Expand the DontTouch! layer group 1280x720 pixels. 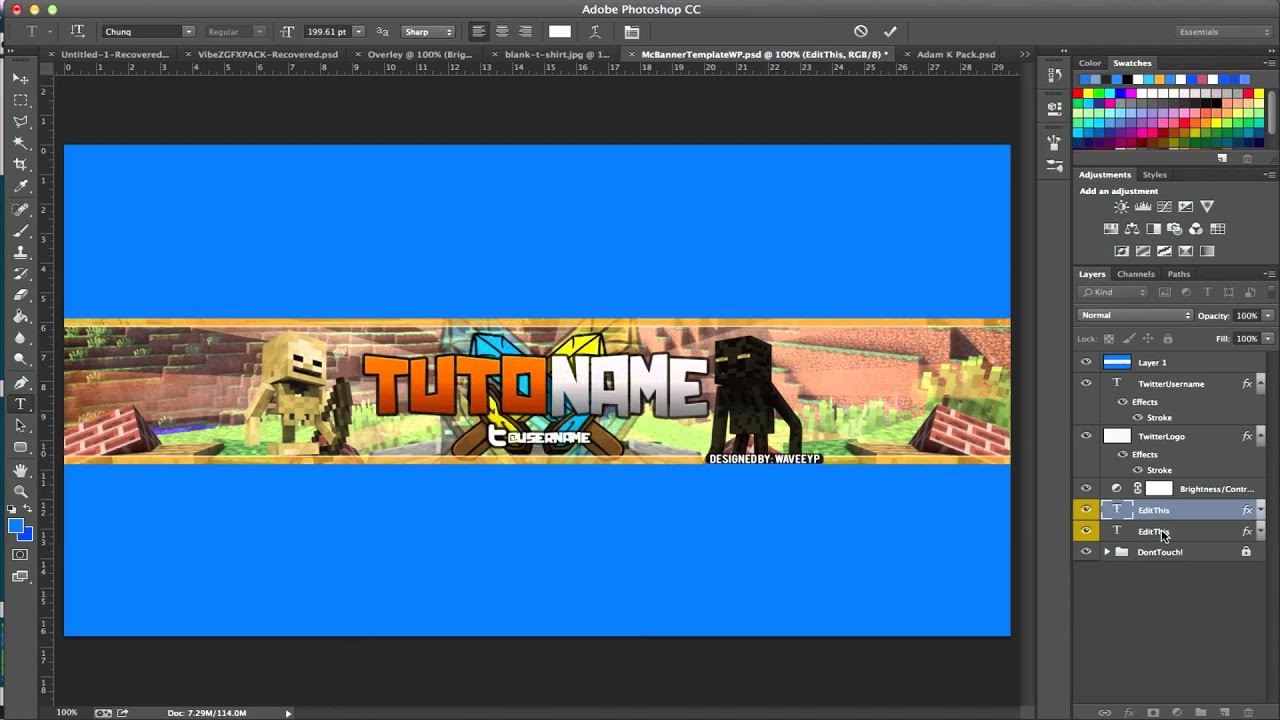pyautogui.click(x=1106, y=552)
